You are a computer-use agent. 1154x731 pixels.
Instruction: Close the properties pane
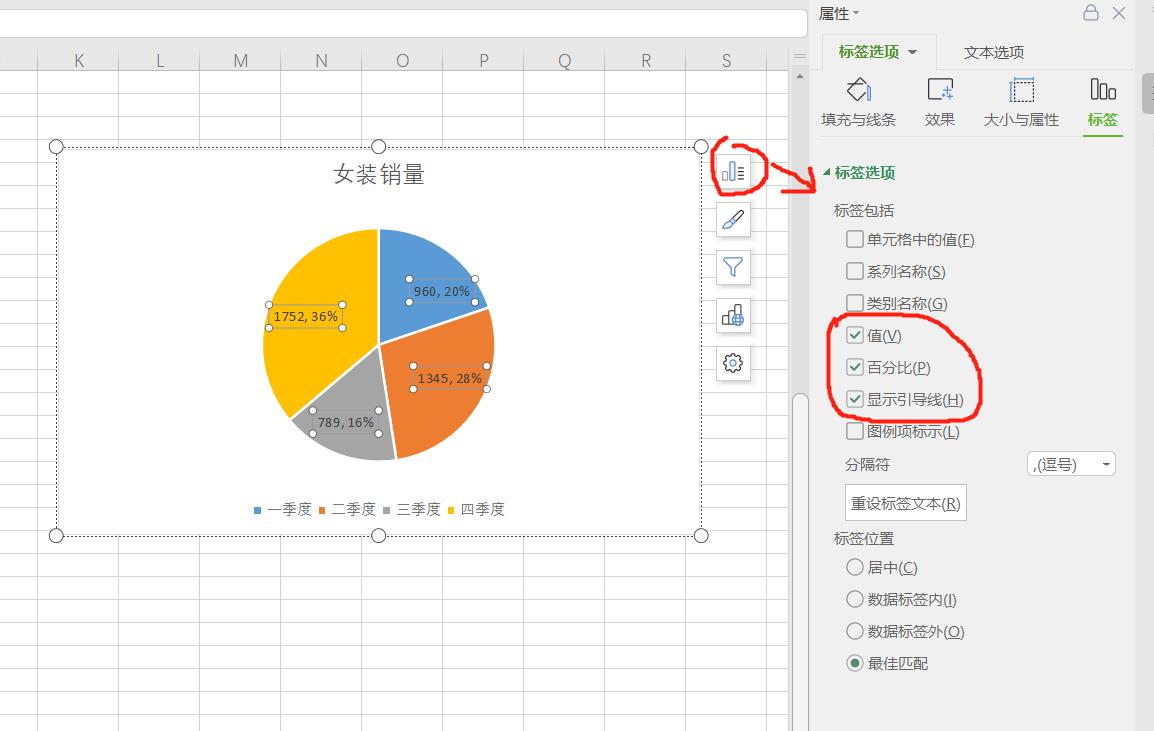click(x=1119, y=13)
